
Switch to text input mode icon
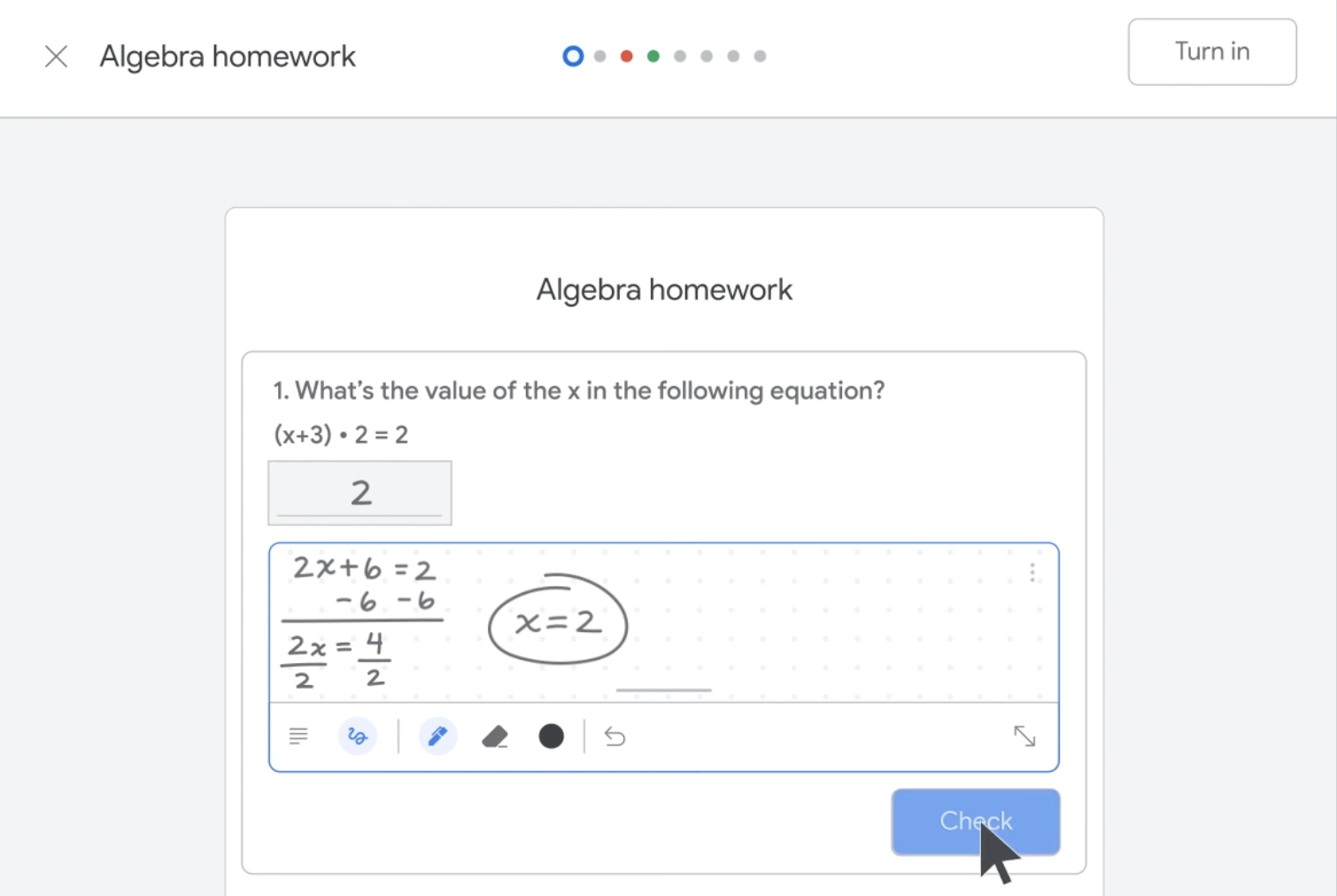[x=298, y=736]
